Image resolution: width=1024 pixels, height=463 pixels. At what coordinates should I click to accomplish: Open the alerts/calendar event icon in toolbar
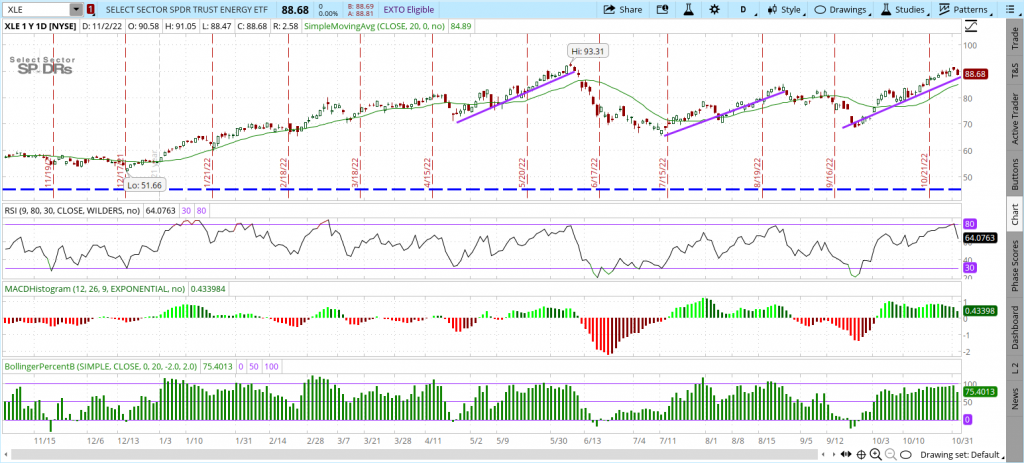pos(662,10)
